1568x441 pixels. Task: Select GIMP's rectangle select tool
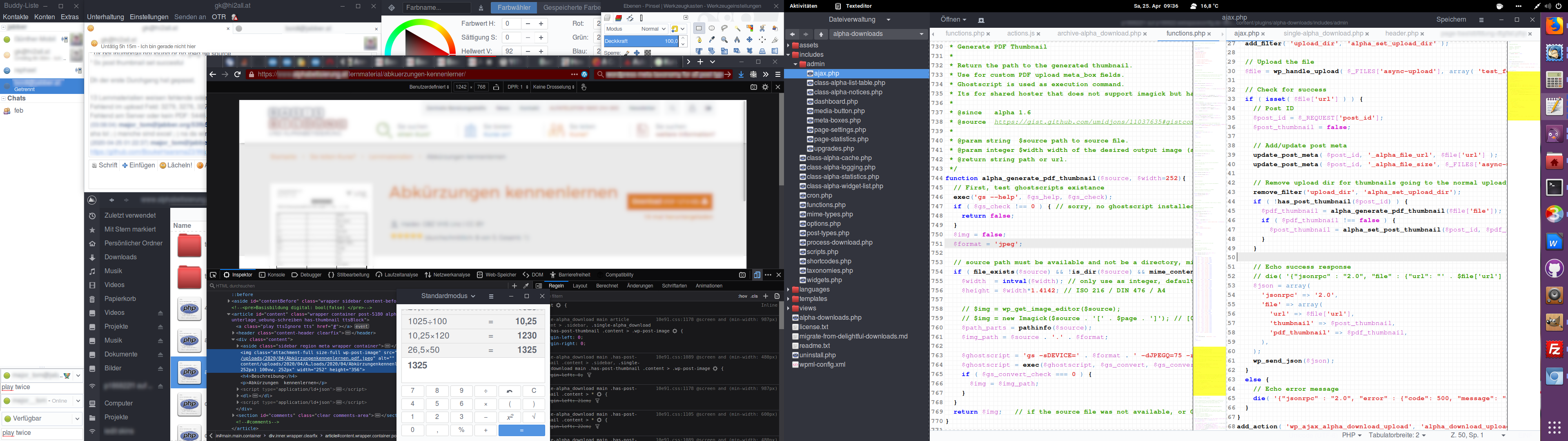699,29
